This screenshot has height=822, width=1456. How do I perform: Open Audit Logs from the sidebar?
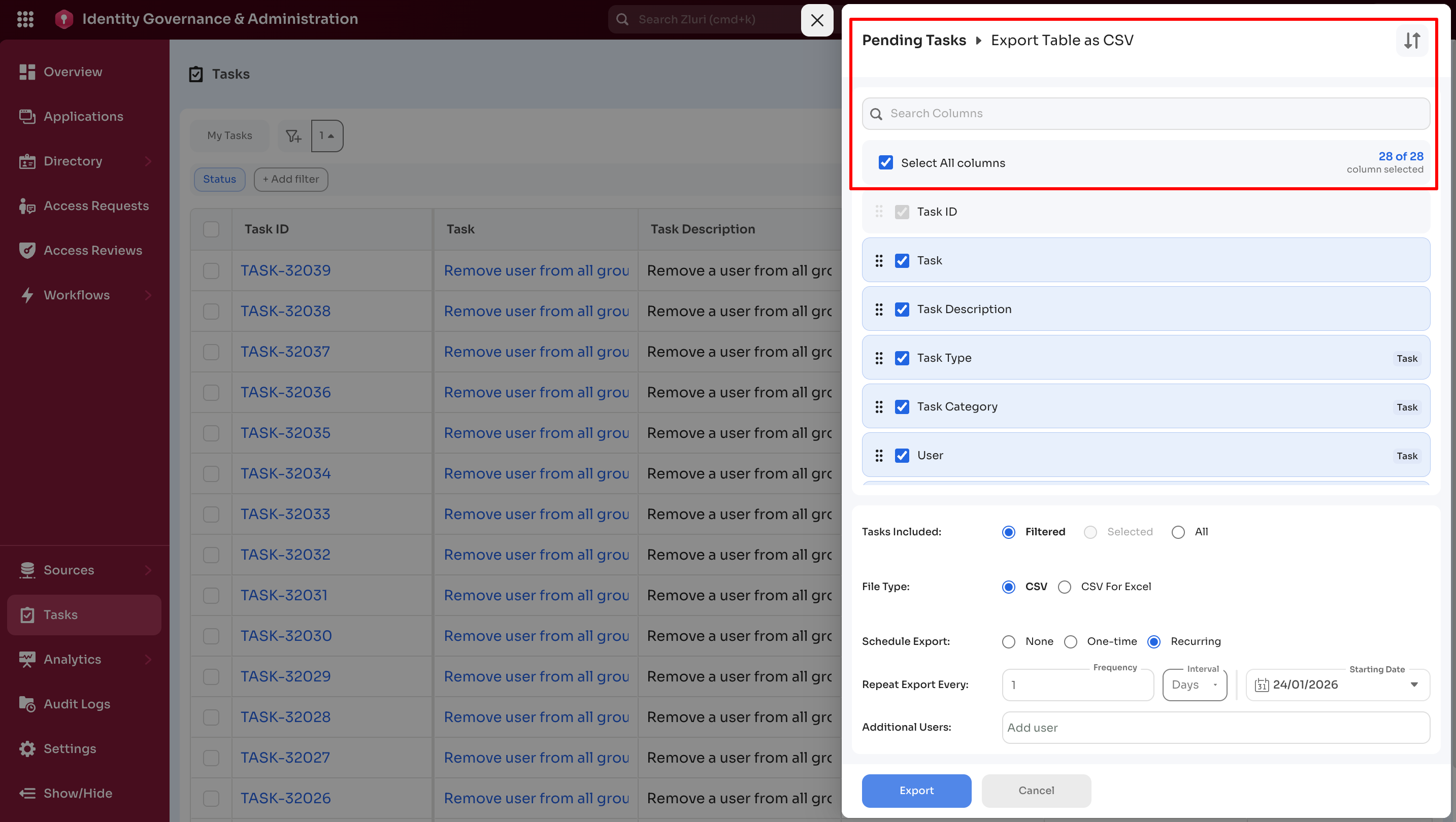[x=77, y=703]
